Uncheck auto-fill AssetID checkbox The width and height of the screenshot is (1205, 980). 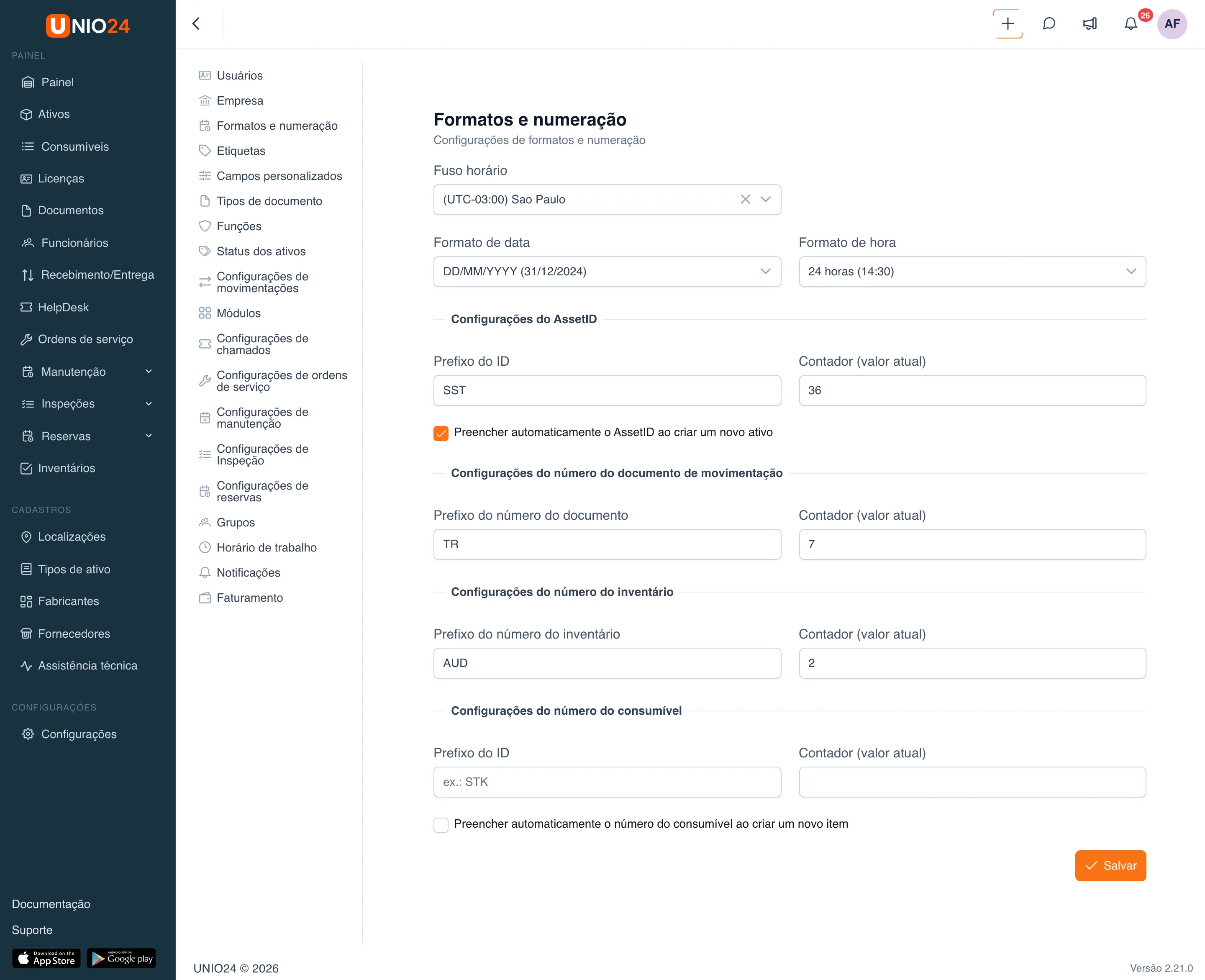coord(441,433)
